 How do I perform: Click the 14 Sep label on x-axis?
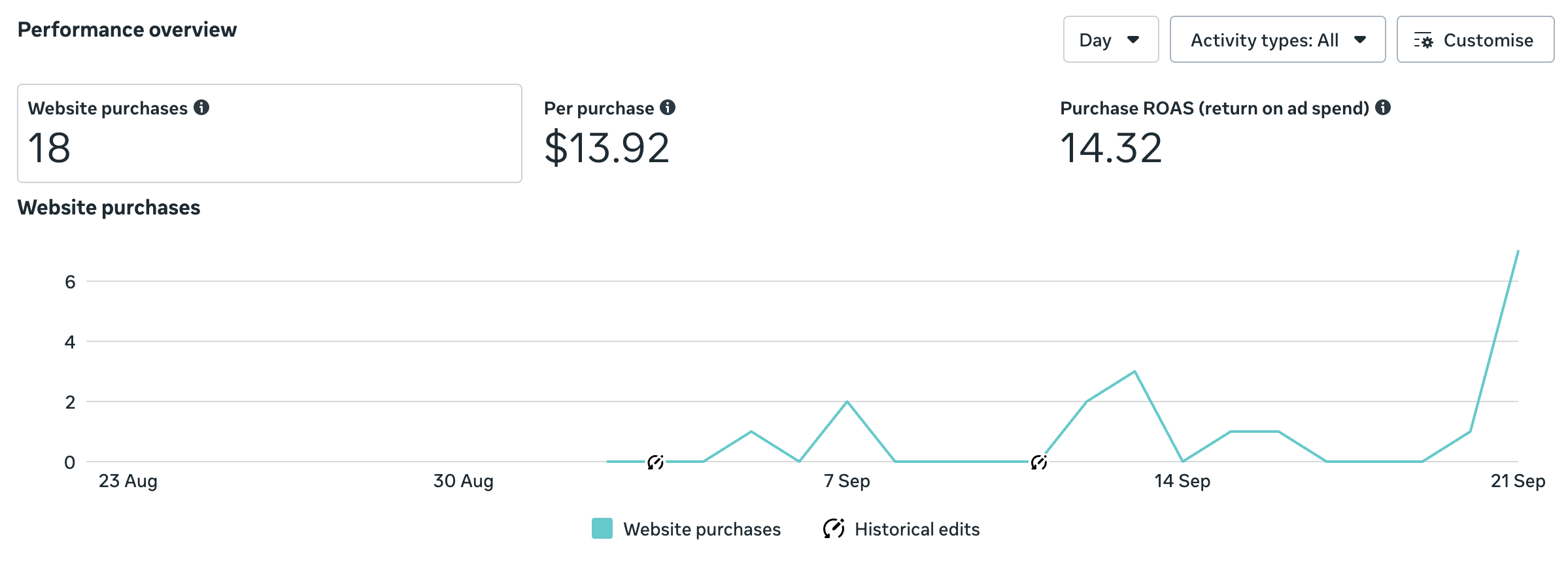click(x=1182, y=481)
